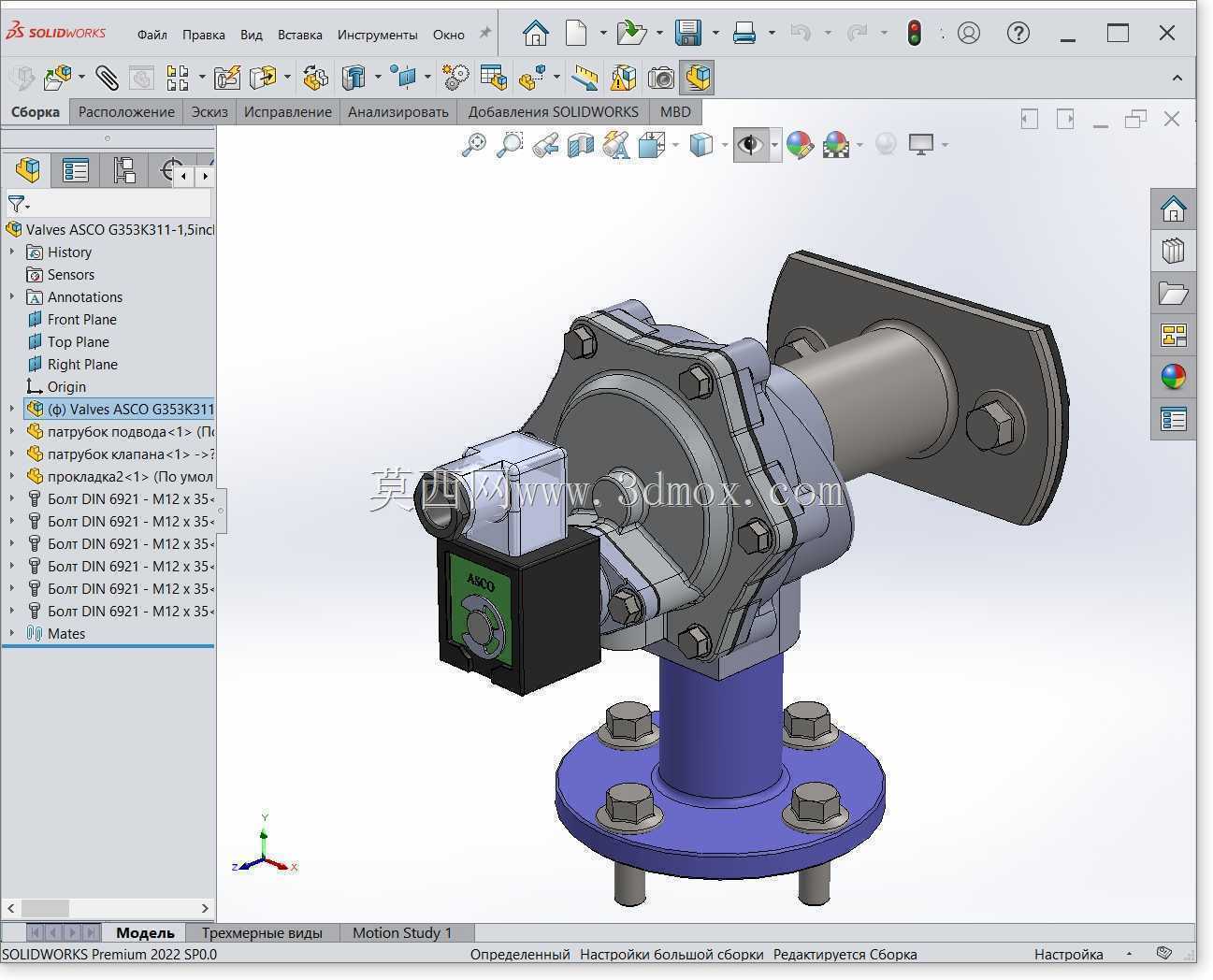Collapse the CommandManager ribbon with the chevron
Screen dimensions: 1213x980
tap(1177, 78)
